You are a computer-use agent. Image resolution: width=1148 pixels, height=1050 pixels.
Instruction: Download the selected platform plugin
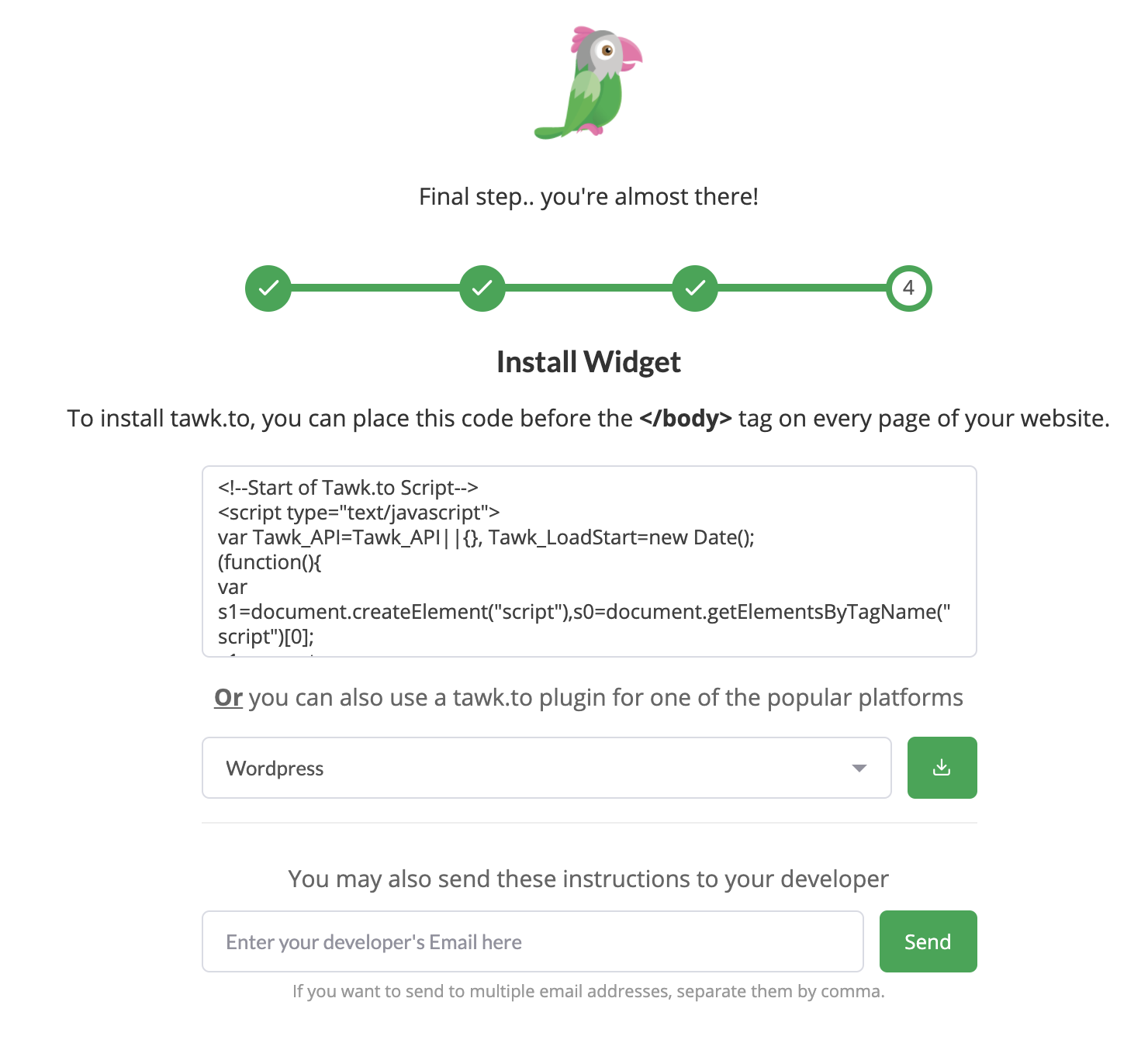942,768
